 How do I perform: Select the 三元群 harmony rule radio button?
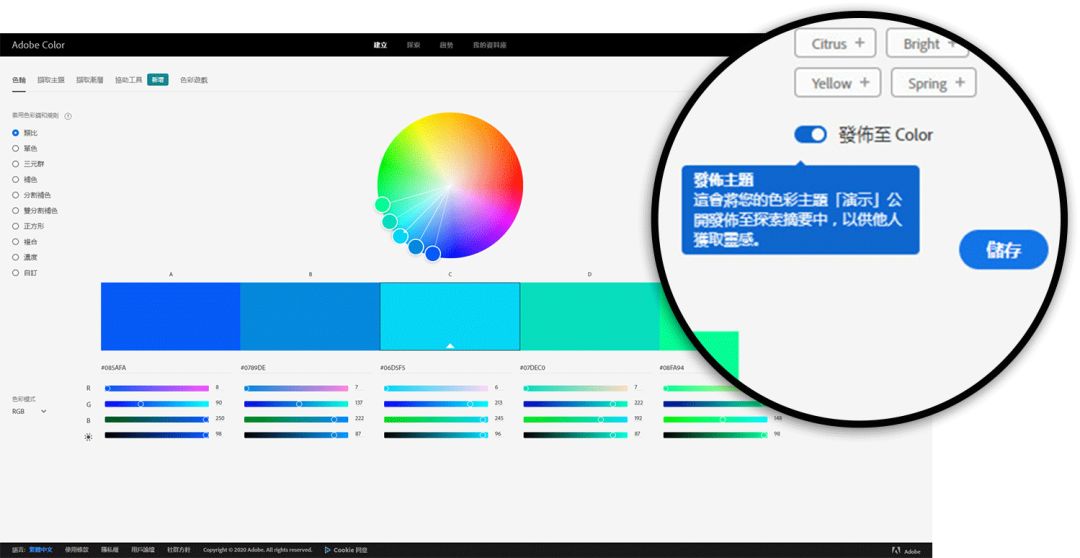point(16,163)
